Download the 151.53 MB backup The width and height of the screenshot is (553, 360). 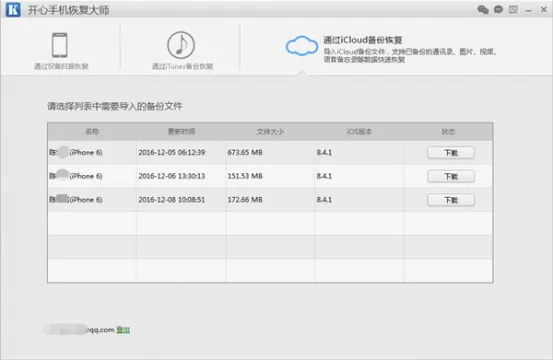(x=451, y=176)
